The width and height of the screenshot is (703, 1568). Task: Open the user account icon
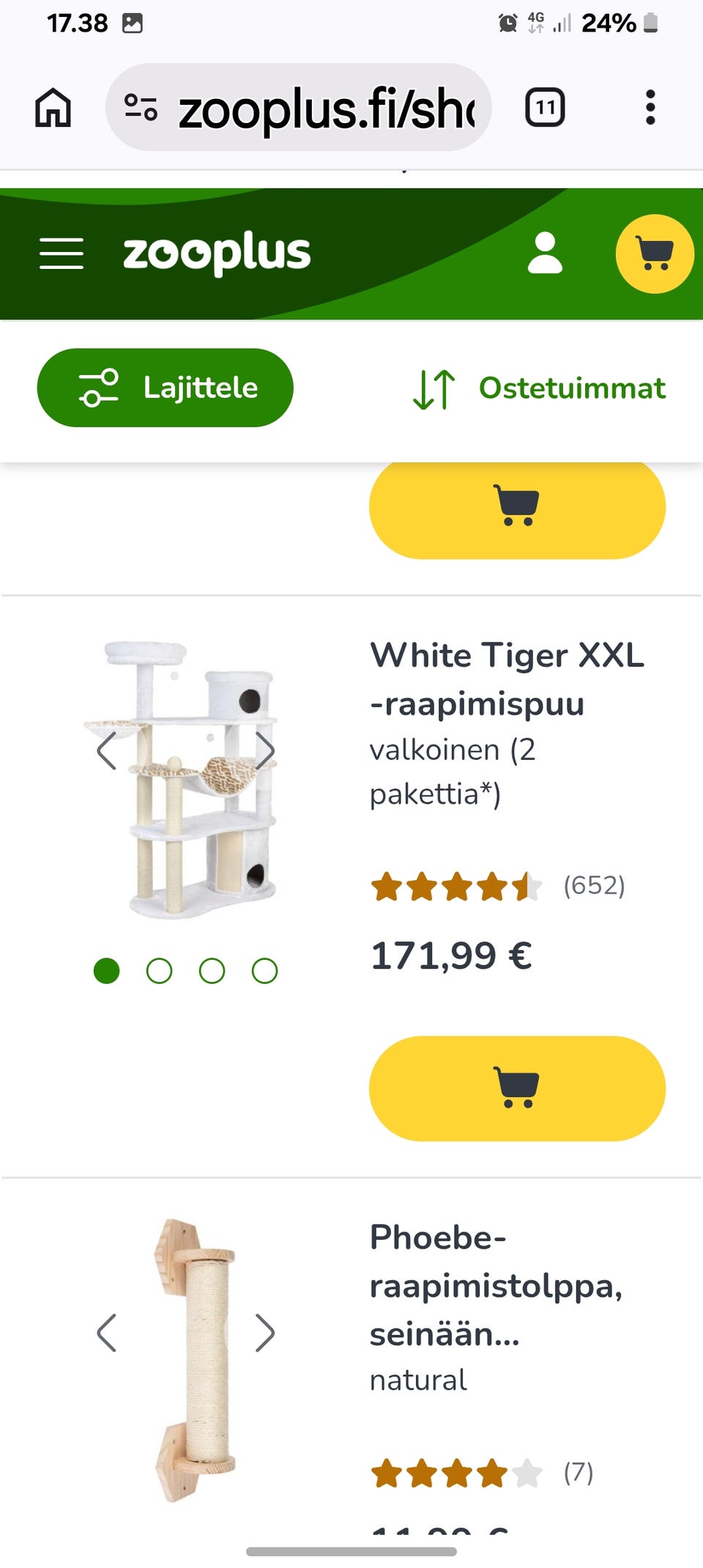click(545, 254)
